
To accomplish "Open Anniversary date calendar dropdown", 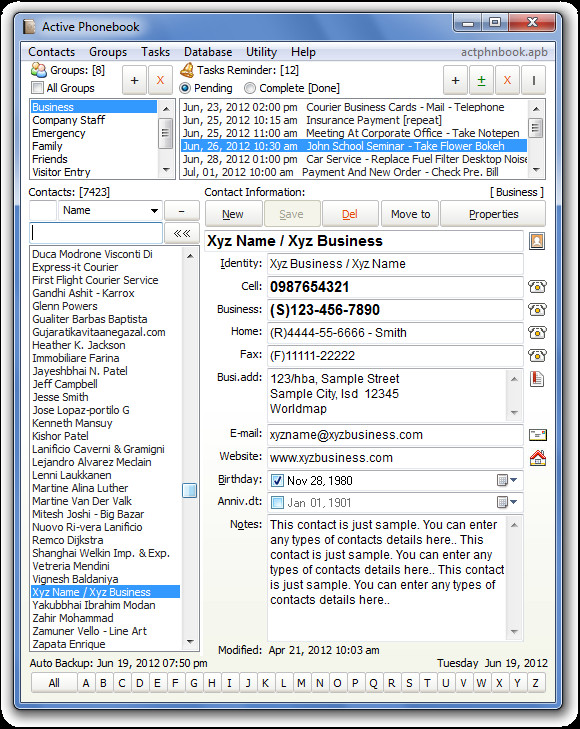I will (507, 502).
